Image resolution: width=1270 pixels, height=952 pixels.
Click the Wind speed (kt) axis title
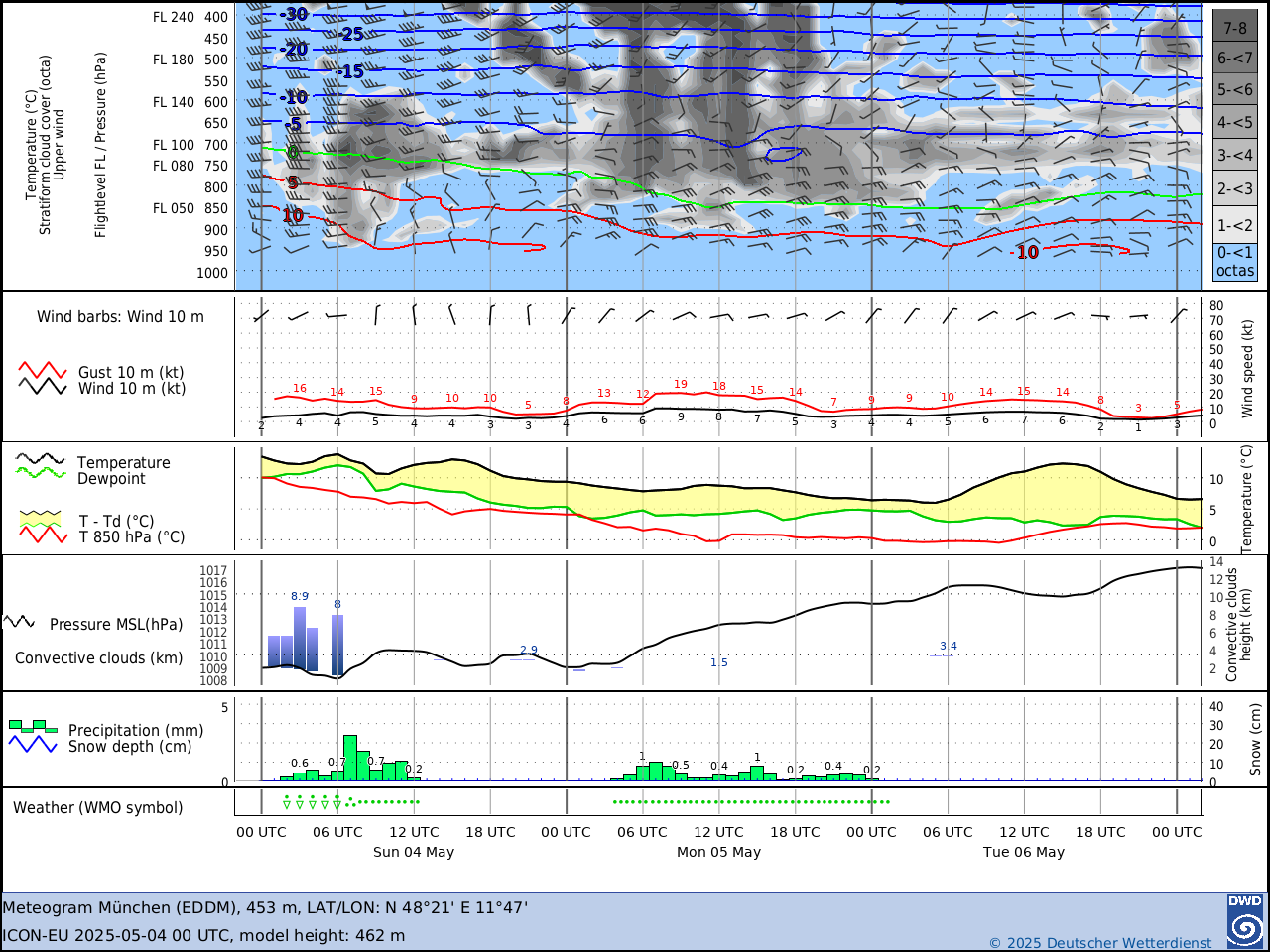pos(1248,368)
